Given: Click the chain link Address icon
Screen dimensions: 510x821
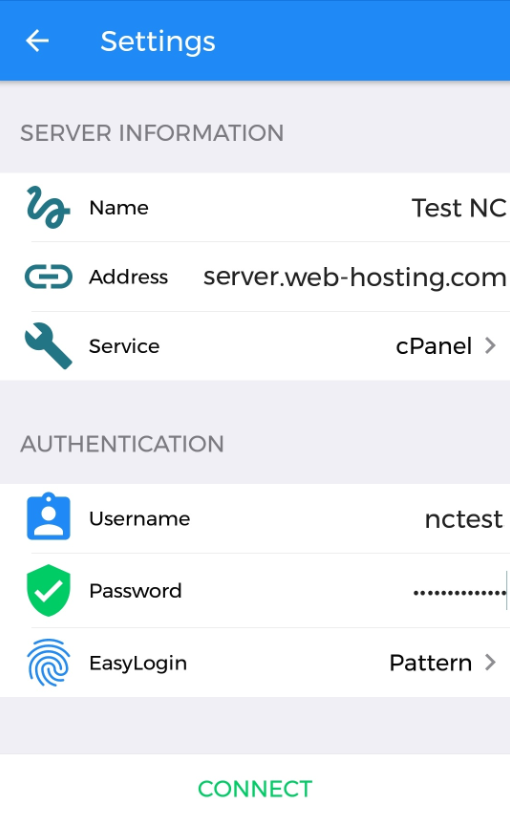Looking at the screenshot, I should tap(48, 276).
